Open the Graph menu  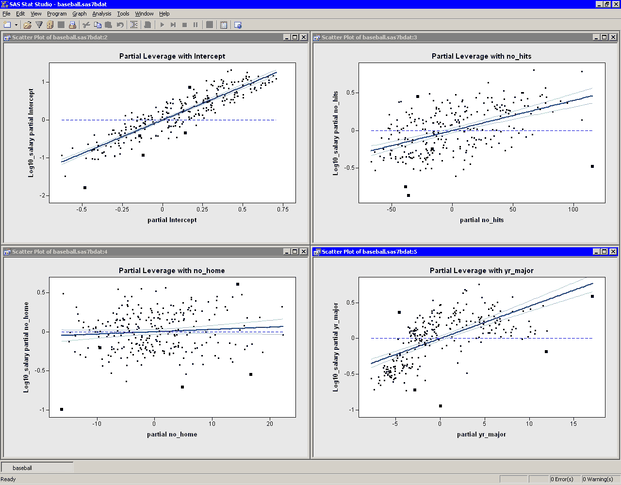tap(79, 14)
